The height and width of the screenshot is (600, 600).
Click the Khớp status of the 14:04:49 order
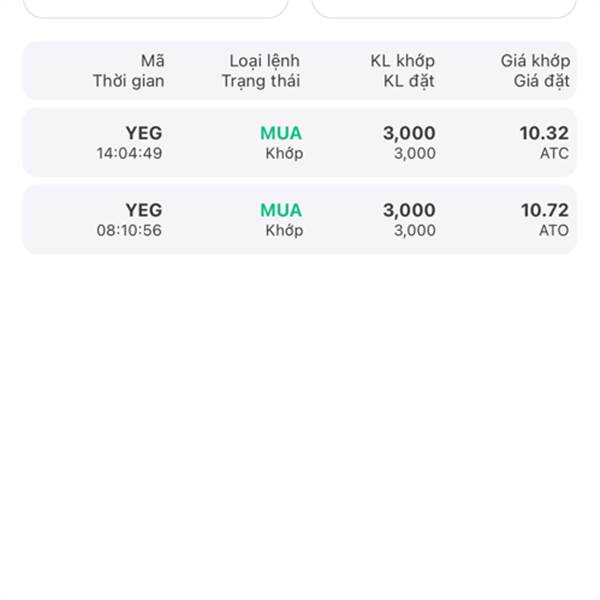(x=284, y=154)
